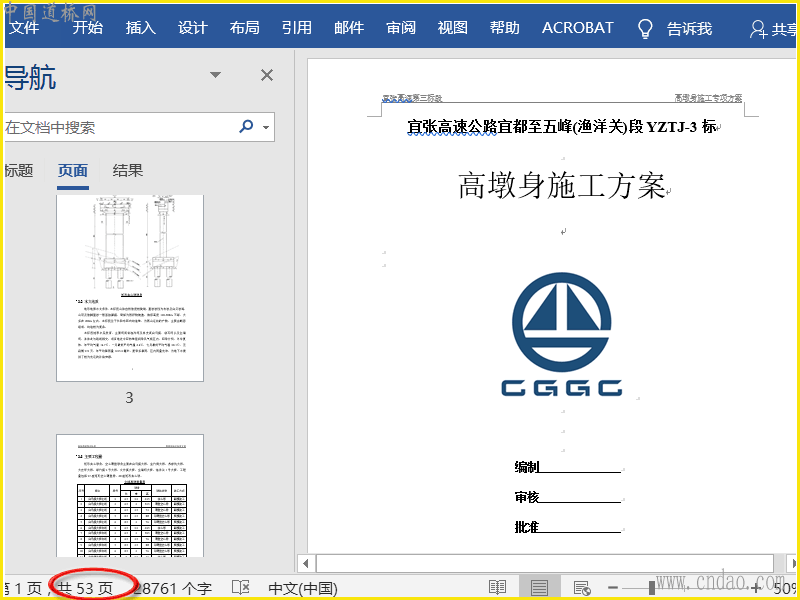Select page 3 thumbnail in navigation pane
The height and width of the screenshot is (600, 800).
point(130,288)
